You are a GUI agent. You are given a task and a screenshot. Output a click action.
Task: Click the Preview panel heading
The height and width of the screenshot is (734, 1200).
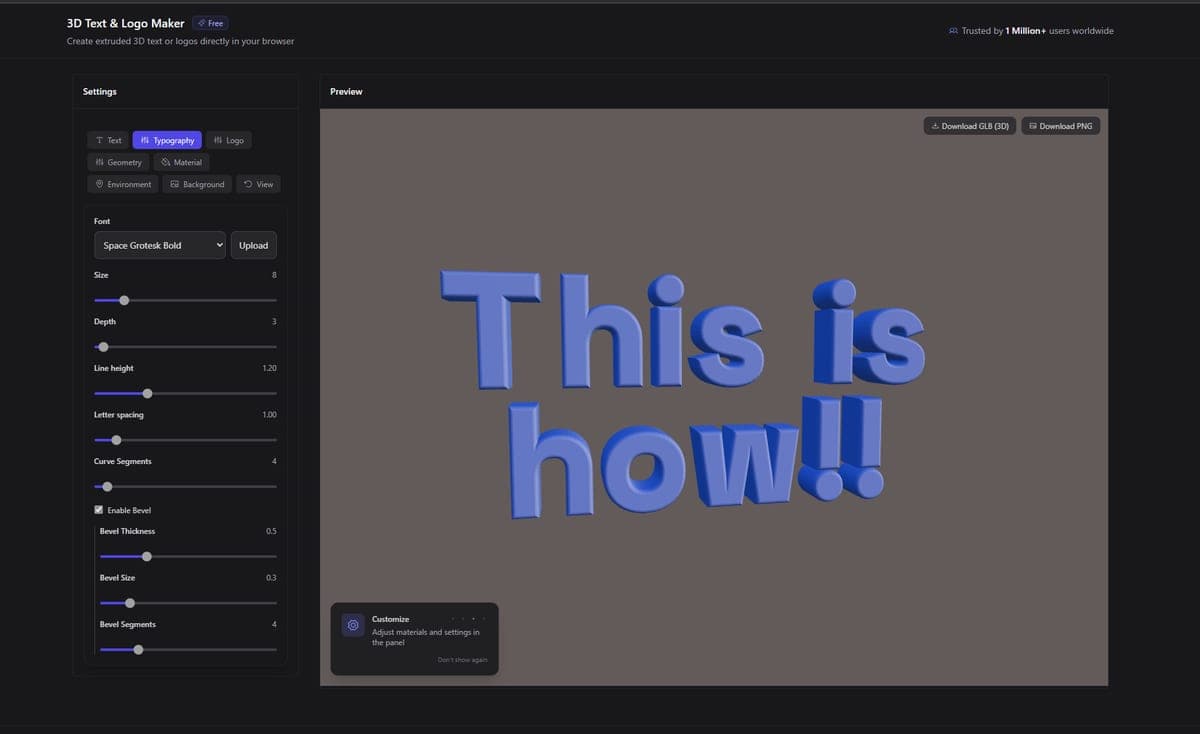(346, 92)
